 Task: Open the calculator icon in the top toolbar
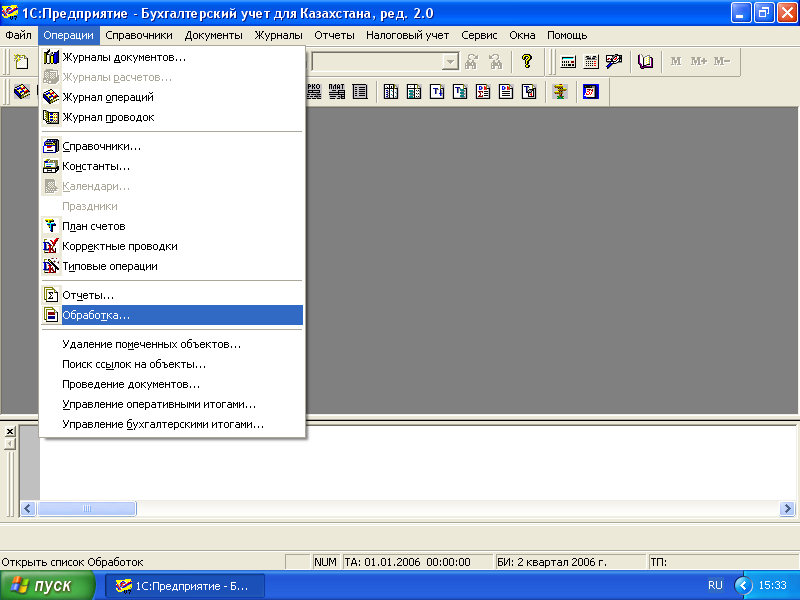click(x=568, y=61)
